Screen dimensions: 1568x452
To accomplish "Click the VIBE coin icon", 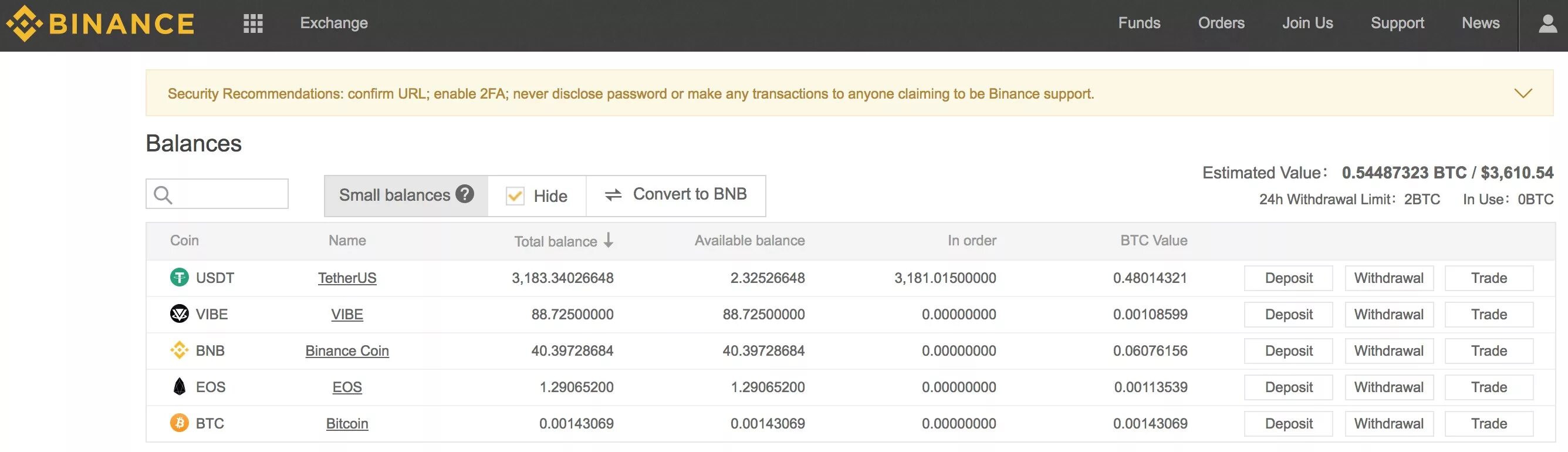I will pyautogui.click(x=179, y=313).
